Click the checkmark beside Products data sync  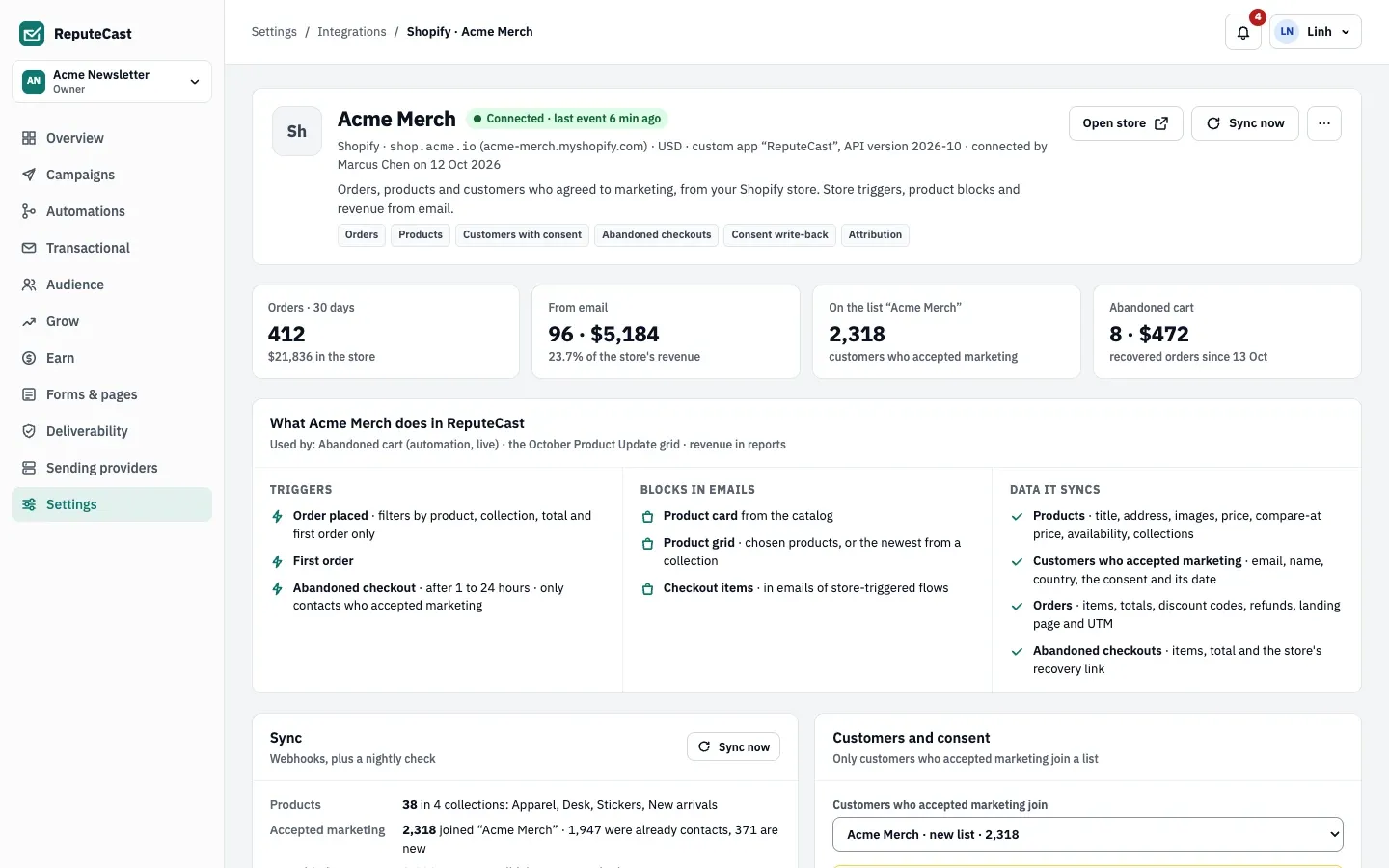tap(1017, 517)
